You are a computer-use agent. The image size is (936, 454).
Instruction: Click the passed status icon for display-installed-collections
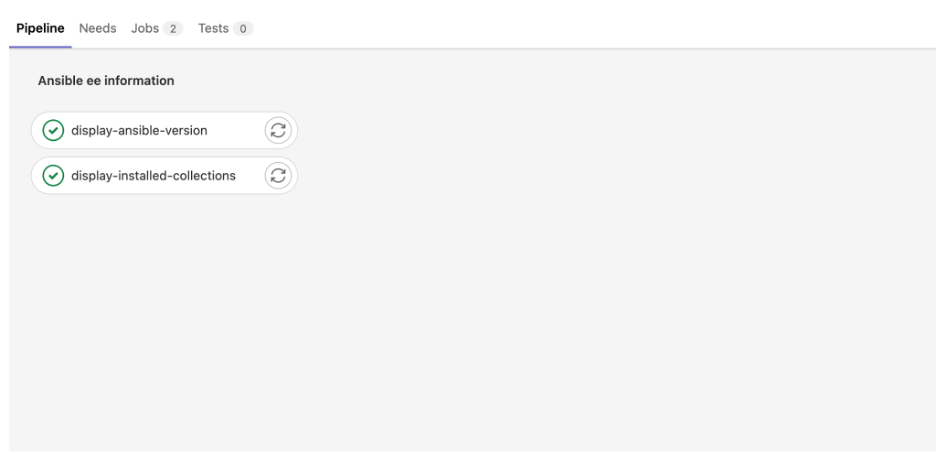(53, 176)
